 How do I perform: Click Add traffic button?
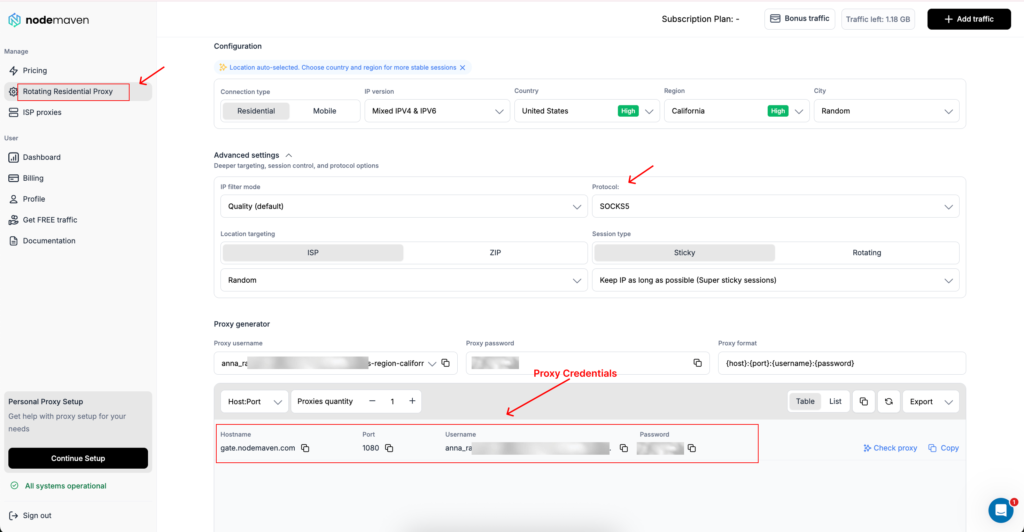click(x=969, y=19)
